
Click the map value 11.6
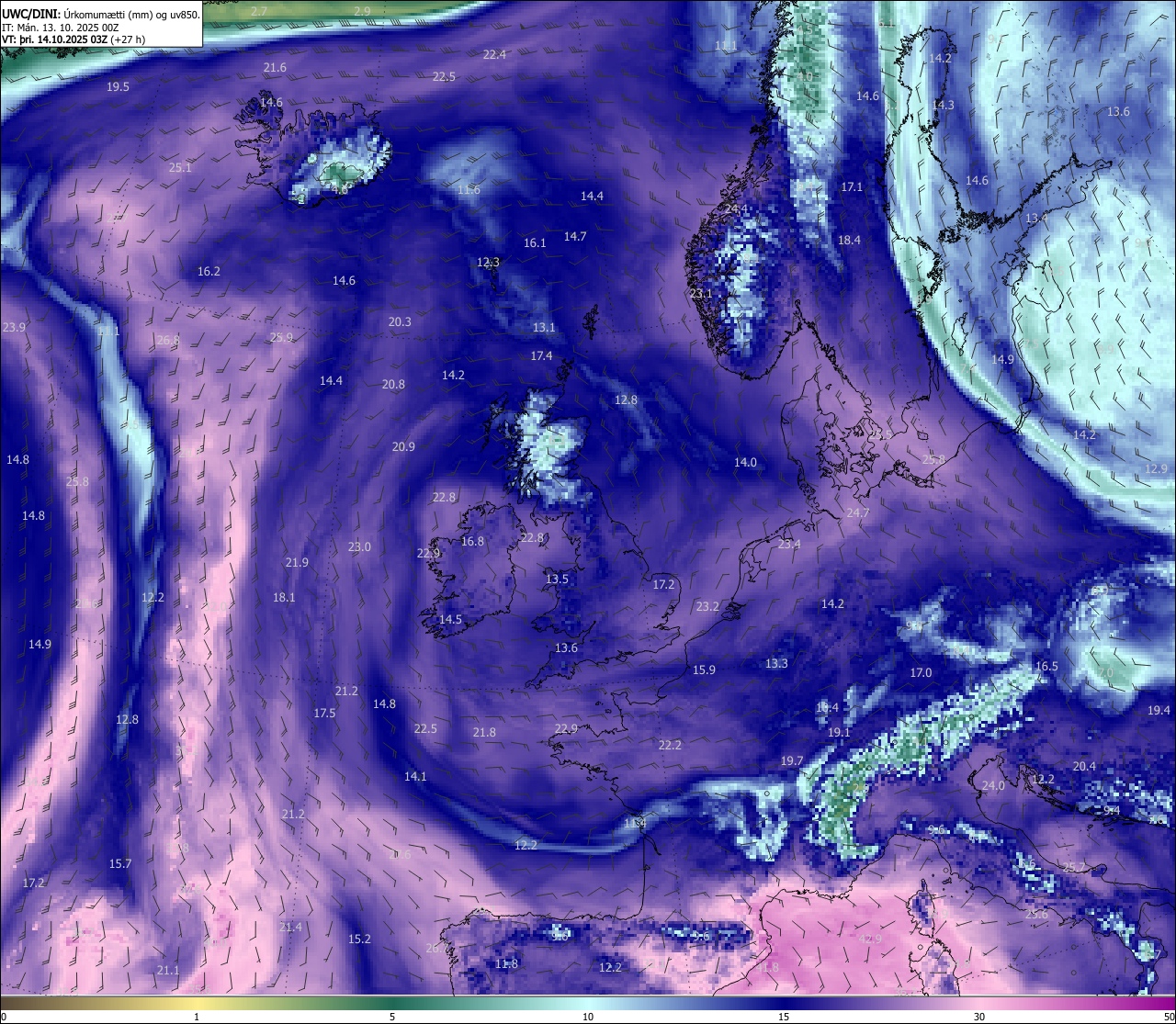pyautogui.click(x=469, y=190)
